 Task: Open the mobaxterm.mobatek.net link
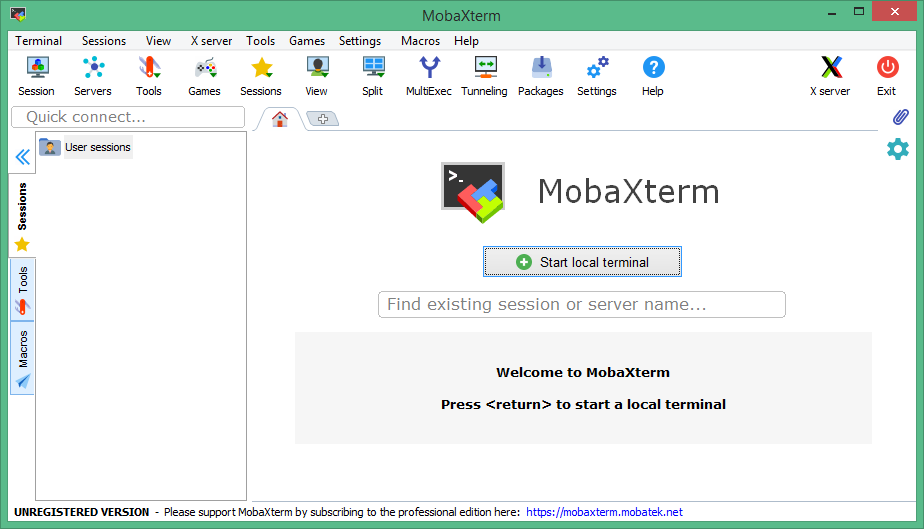click(605, 512)
